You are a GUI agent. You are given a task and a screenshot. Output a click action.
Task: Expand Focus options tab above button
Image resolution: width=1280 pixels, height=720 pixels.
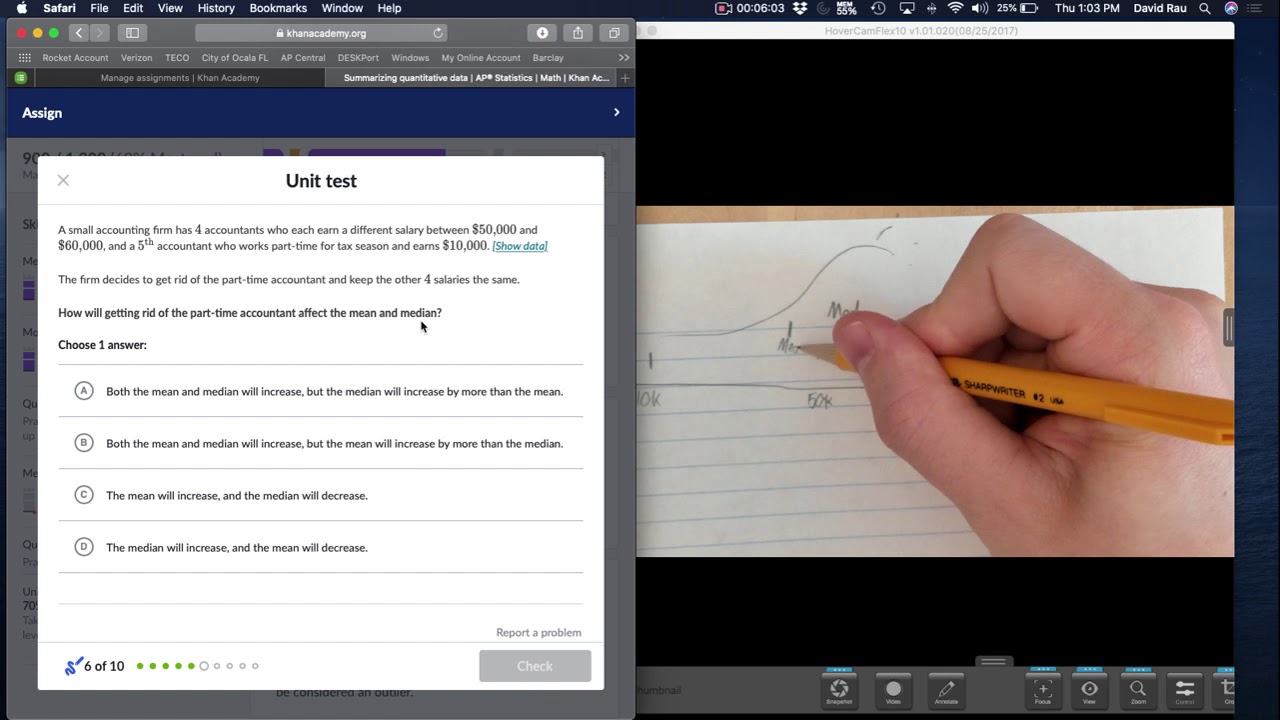pos(1043,669)
